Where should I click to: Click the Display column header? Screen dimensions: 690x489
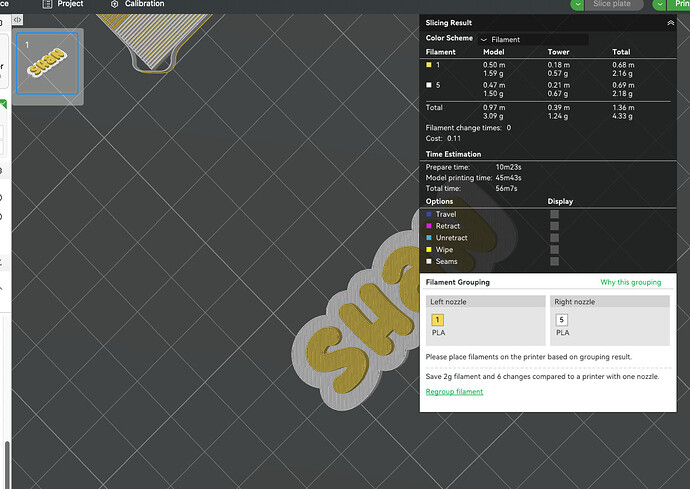pos(560,202)
